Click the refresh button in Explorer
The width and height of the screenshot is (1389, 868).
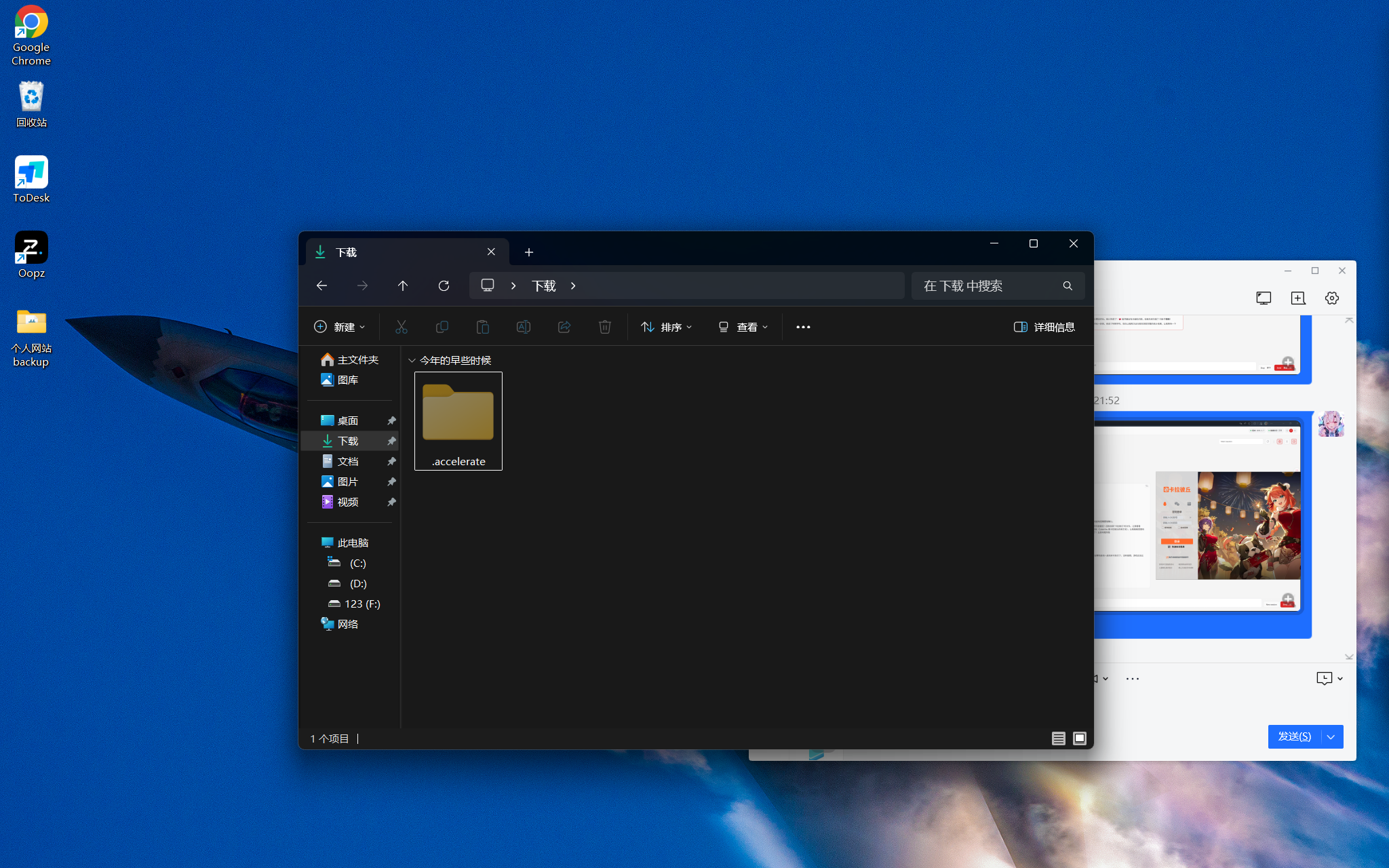(444, 286)
